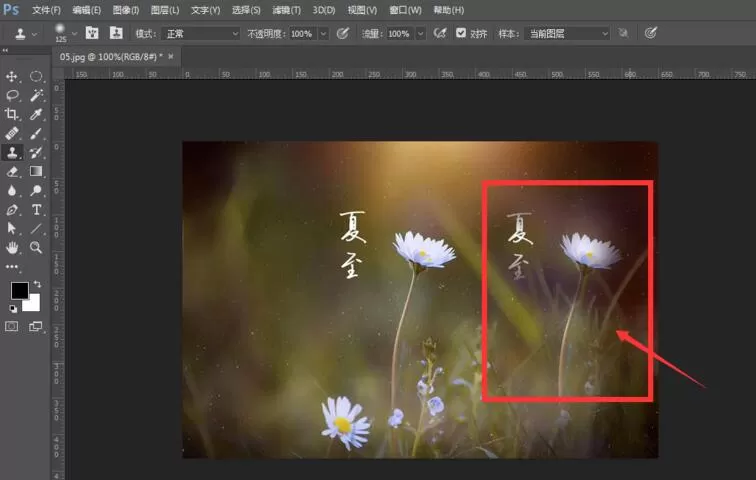Viewport: 756px width, 480px height.
Task: Change screen mode icon in toolbox
Action: click(x=36, y=327)
